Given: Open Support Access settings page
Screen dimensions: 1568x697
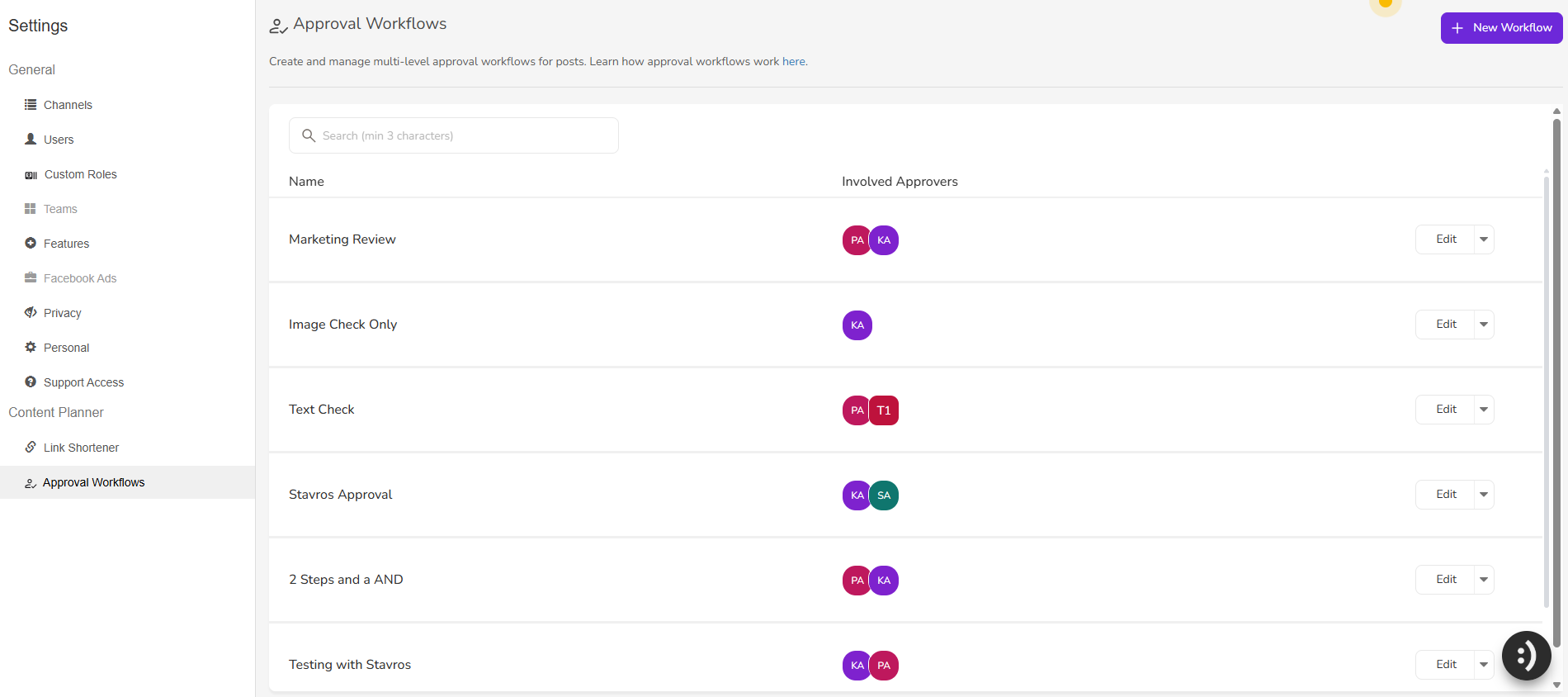Looking at the screenshot, I should (x=83, y=382).
